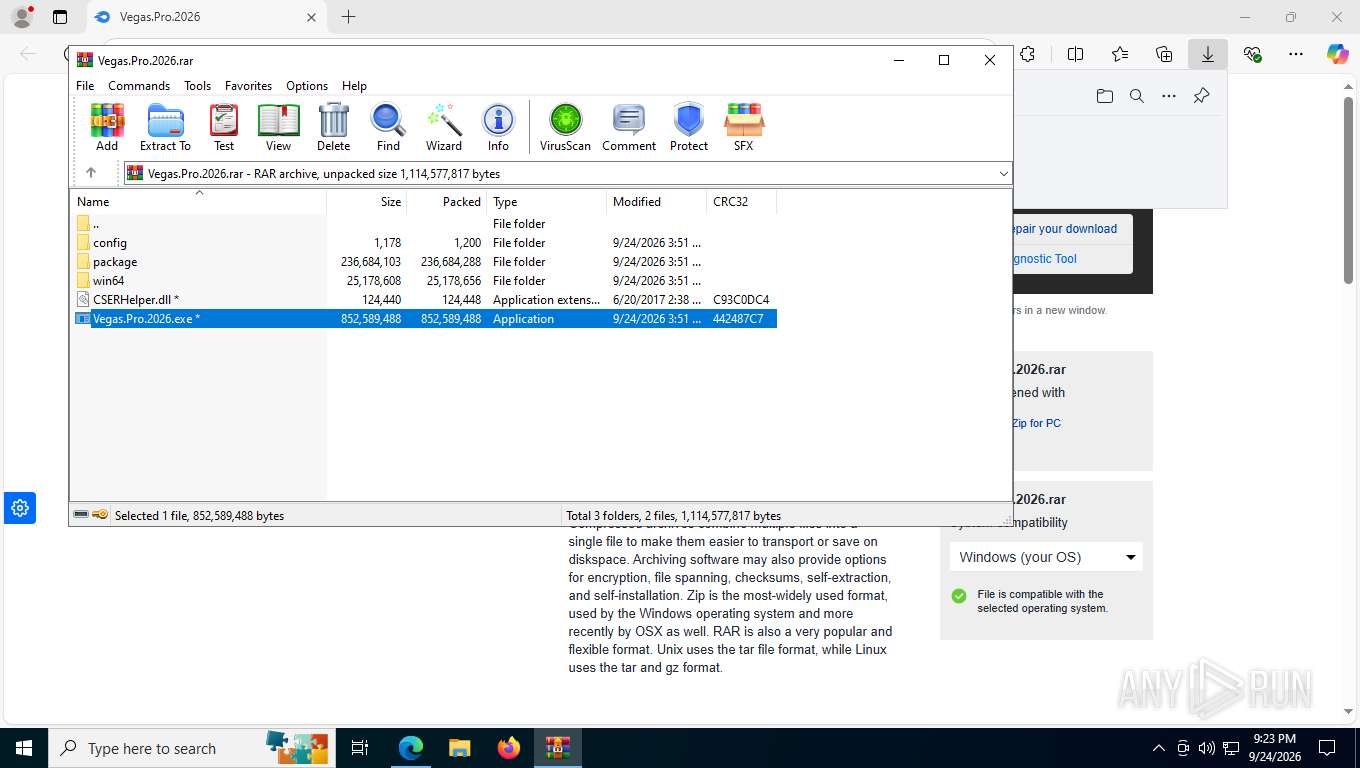Open the Windows Start menu
This screenshot has width=1360, height=768.
point(24,748)
